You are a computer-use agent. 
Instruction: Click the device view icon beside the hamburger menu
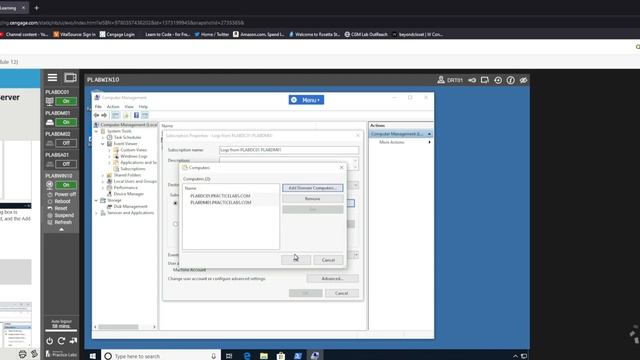tap(70, 78)
